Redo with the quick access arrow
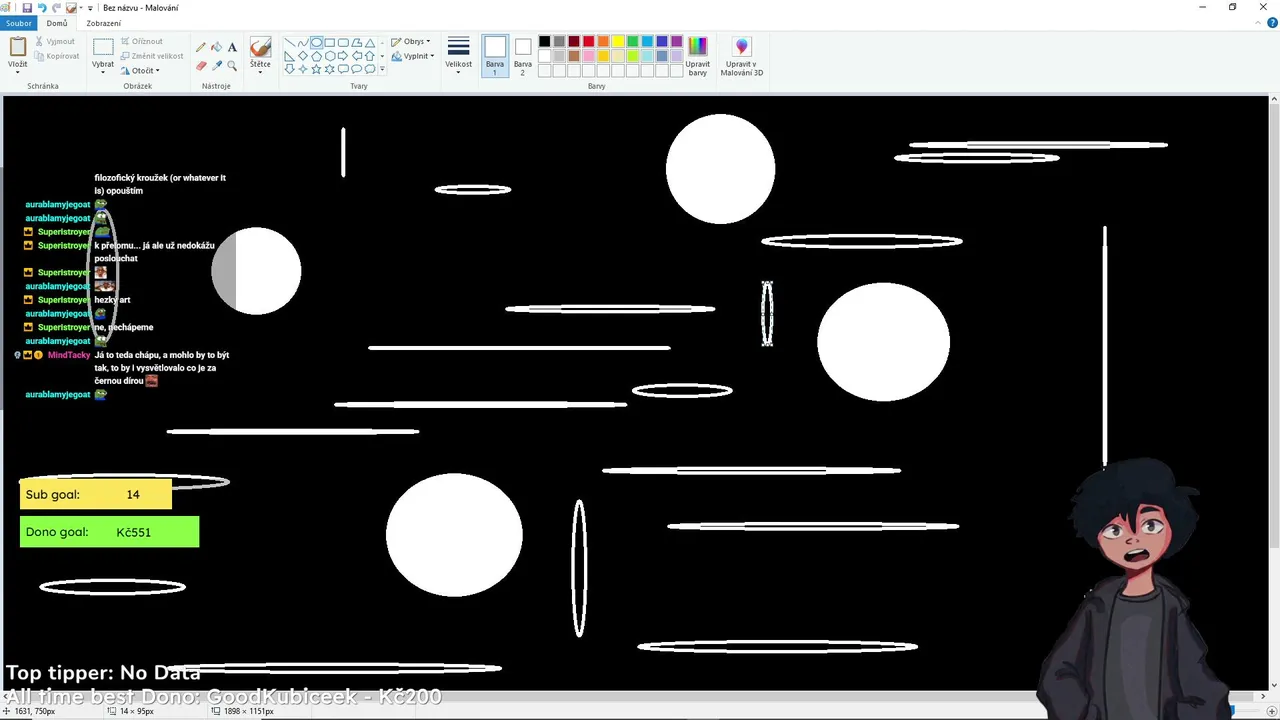 (x=56, y=7)
